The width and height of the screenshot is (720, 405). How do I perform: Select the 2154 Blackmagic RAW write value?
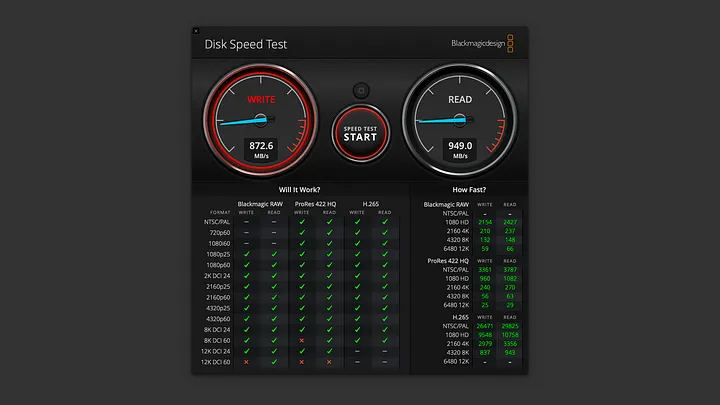point(485,222)
